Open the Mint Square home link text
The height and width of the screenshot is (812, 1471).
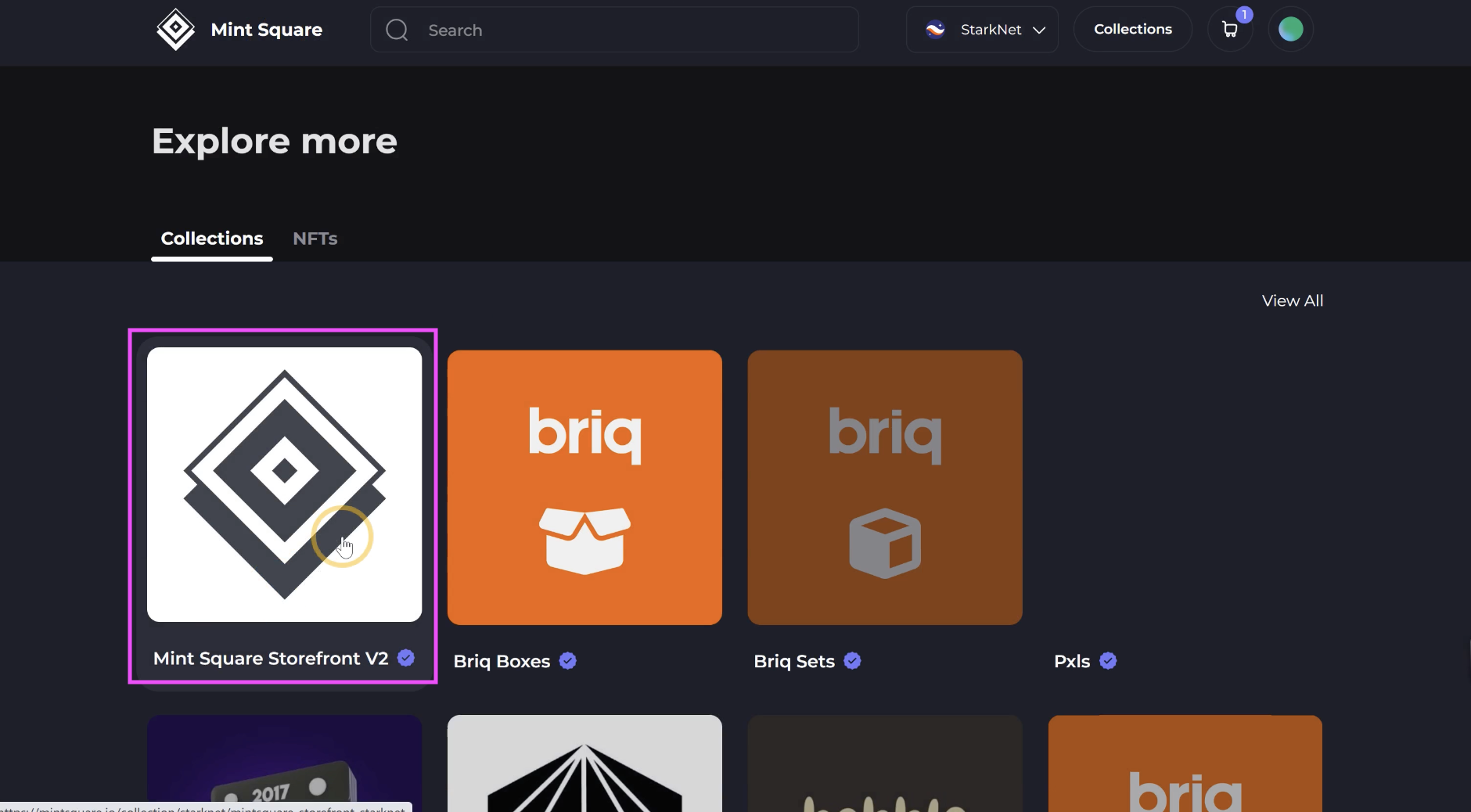pos(266,30)
